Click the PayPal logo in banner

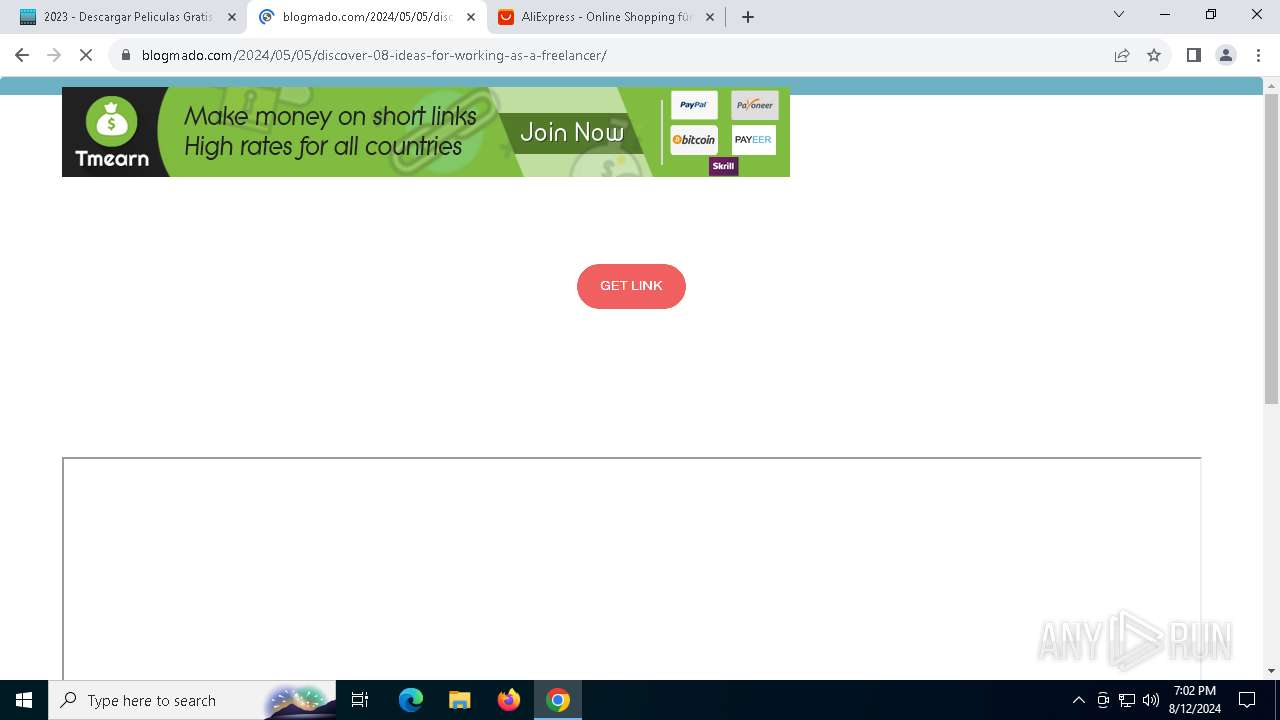click(x=694, y=105)
